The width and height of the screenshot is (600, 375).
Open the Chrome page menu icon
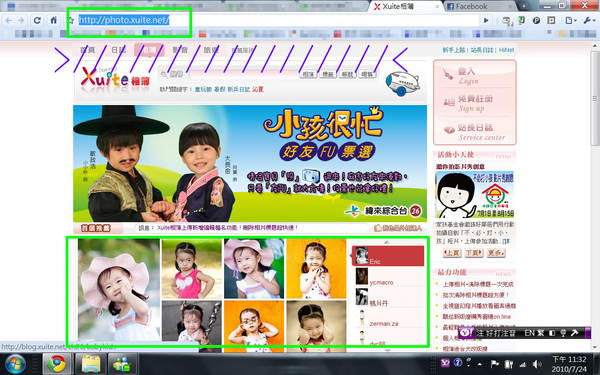click(571, 20)
